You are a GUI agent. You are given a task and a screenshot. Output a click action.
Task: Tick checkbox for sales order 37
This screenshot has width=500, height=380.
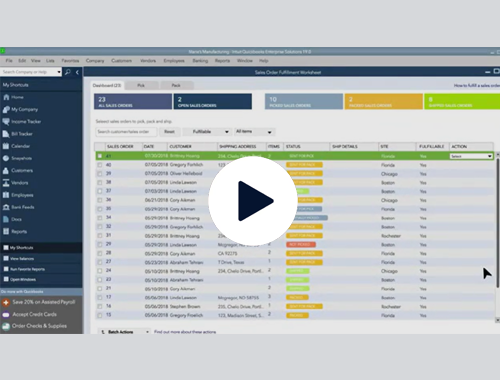point(99,191)
